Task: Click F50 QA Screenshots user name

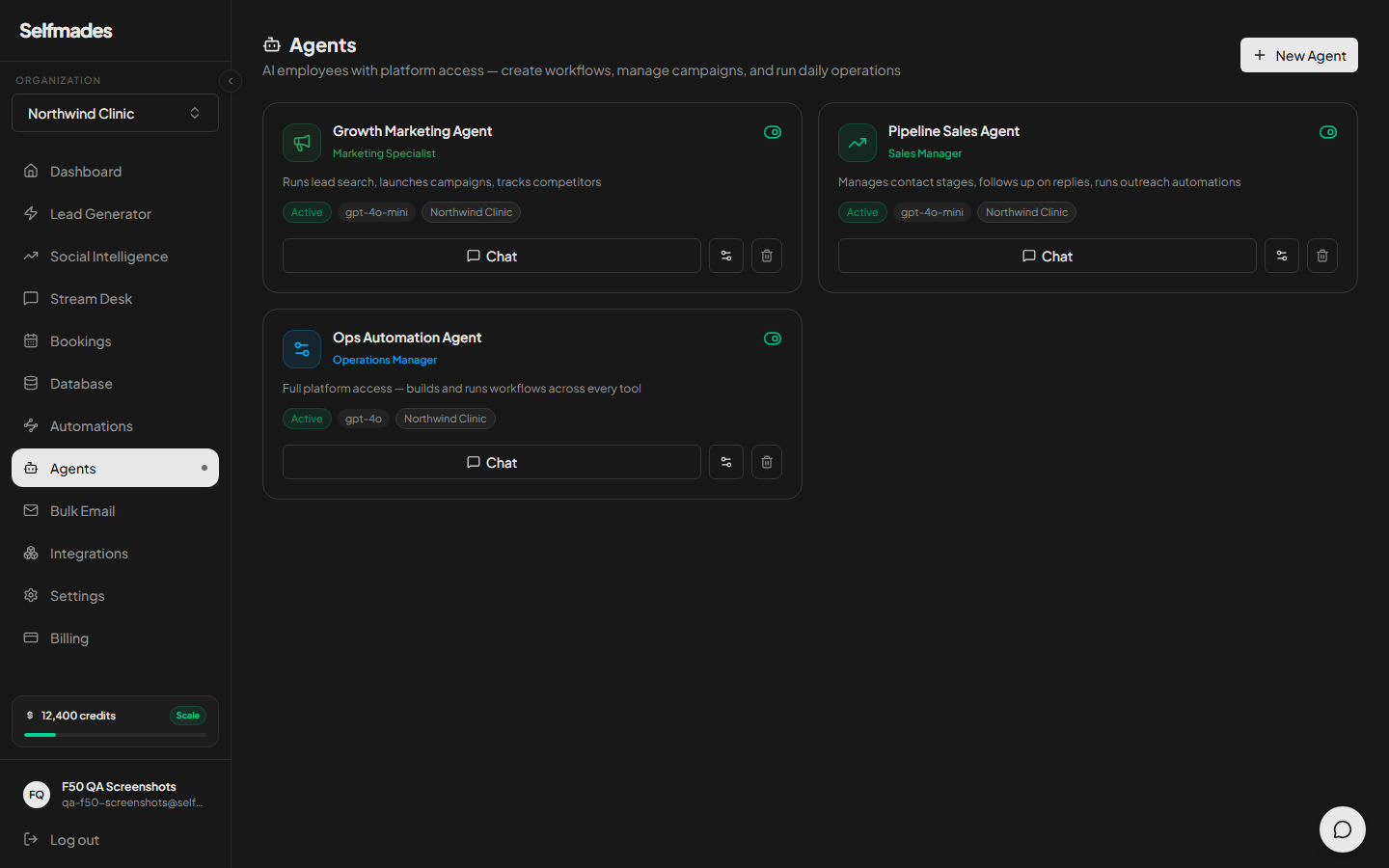Action: coord(119,787)
